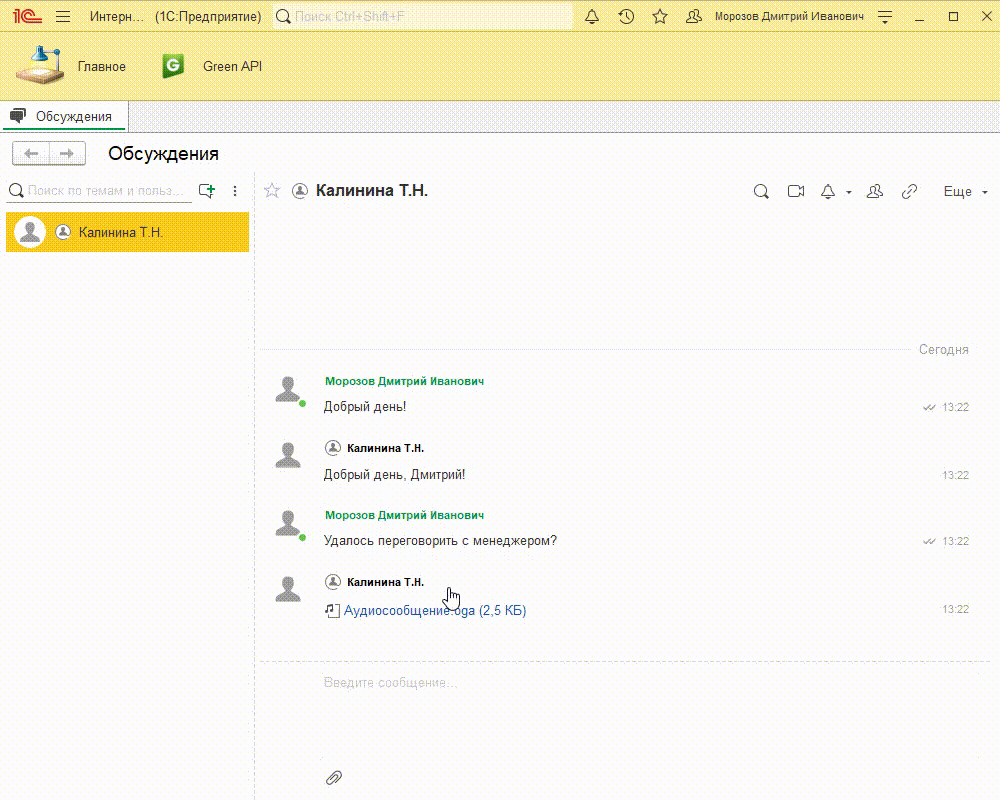Image resolution: width=1000 pixels, height=800 pixels.
Task: Toggle the favorite star for Калинина Т.Н.
Action: pyautogui.click(x=272, y=191)
